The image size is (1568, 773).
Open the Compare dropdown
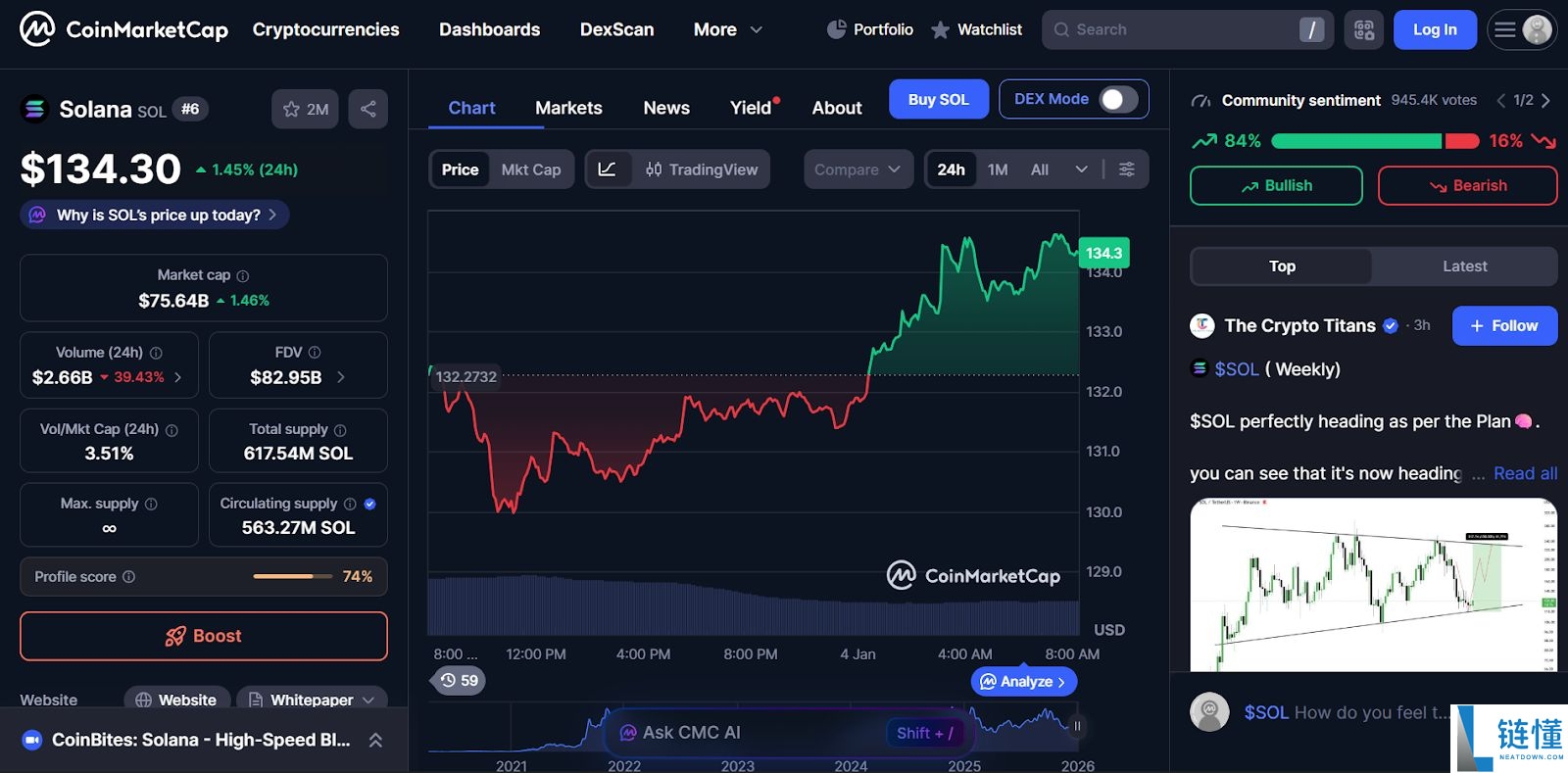858,169
